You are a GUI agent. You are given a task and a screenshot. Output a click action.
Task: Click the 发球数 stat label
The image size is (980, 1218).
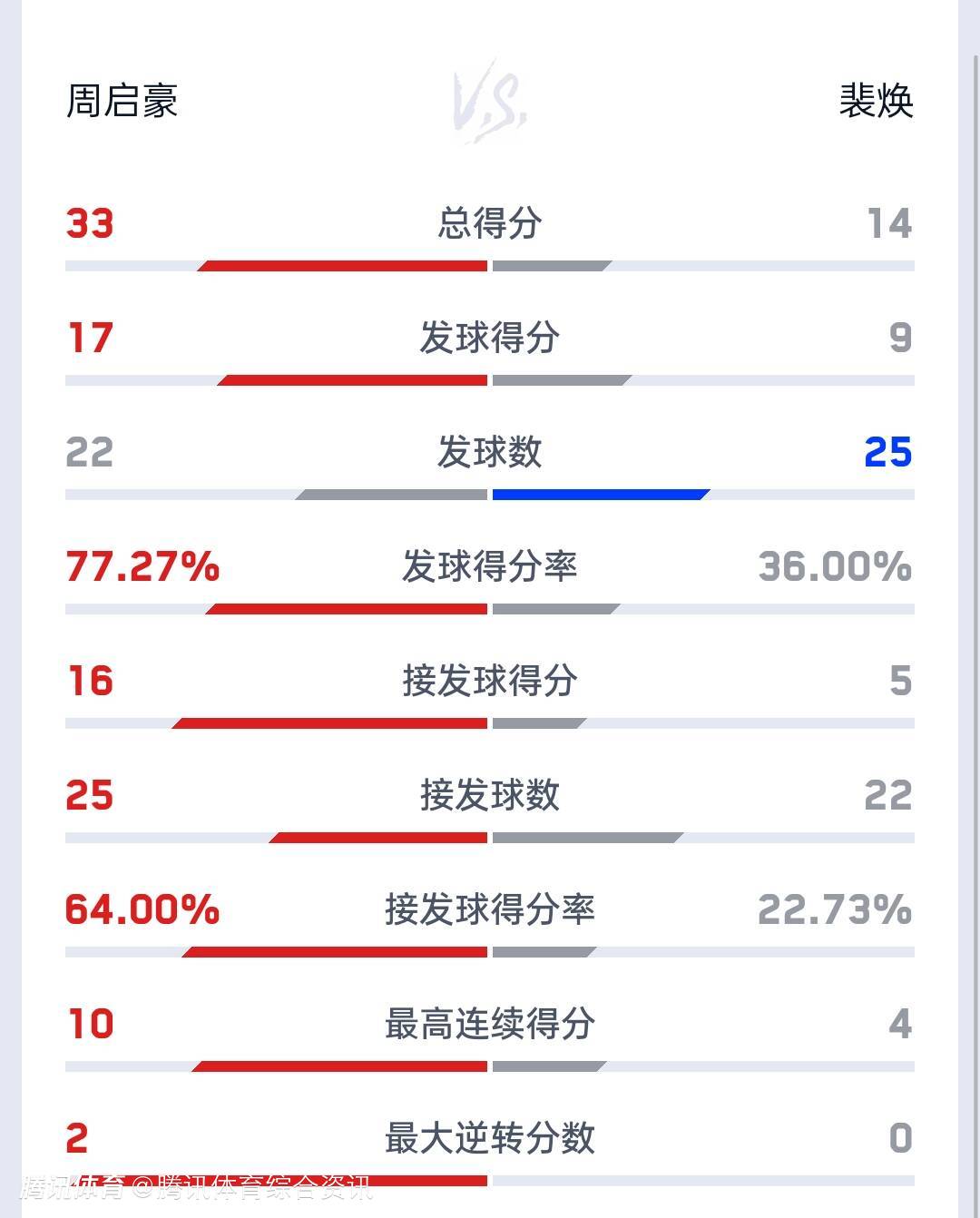pos(490,452)
